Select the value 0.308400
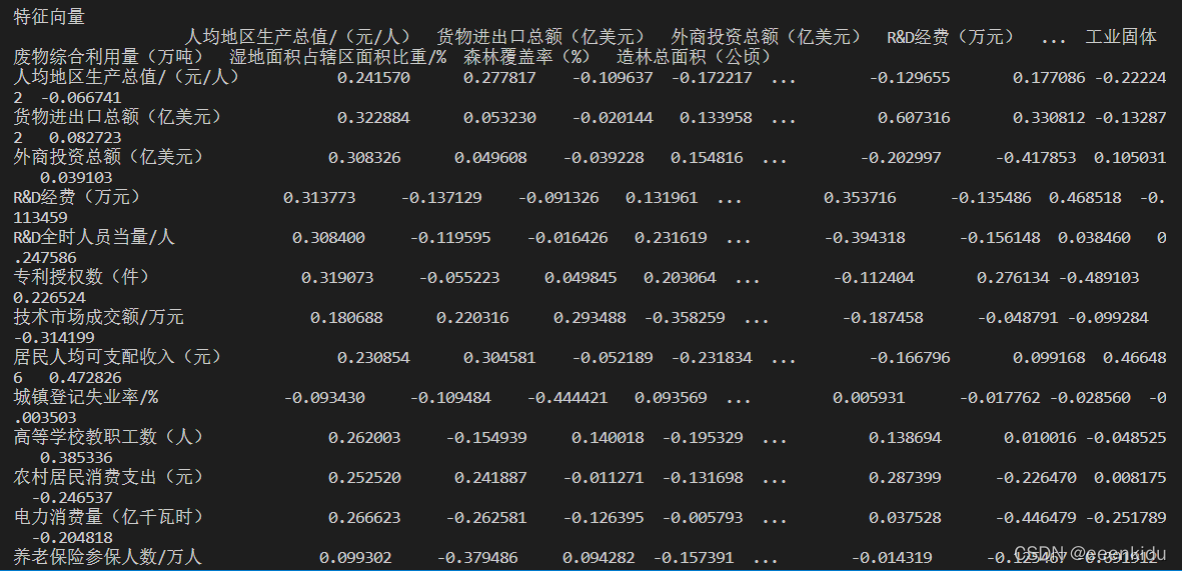The height and width of the screenshot is (571, 1182). (329, 238)
